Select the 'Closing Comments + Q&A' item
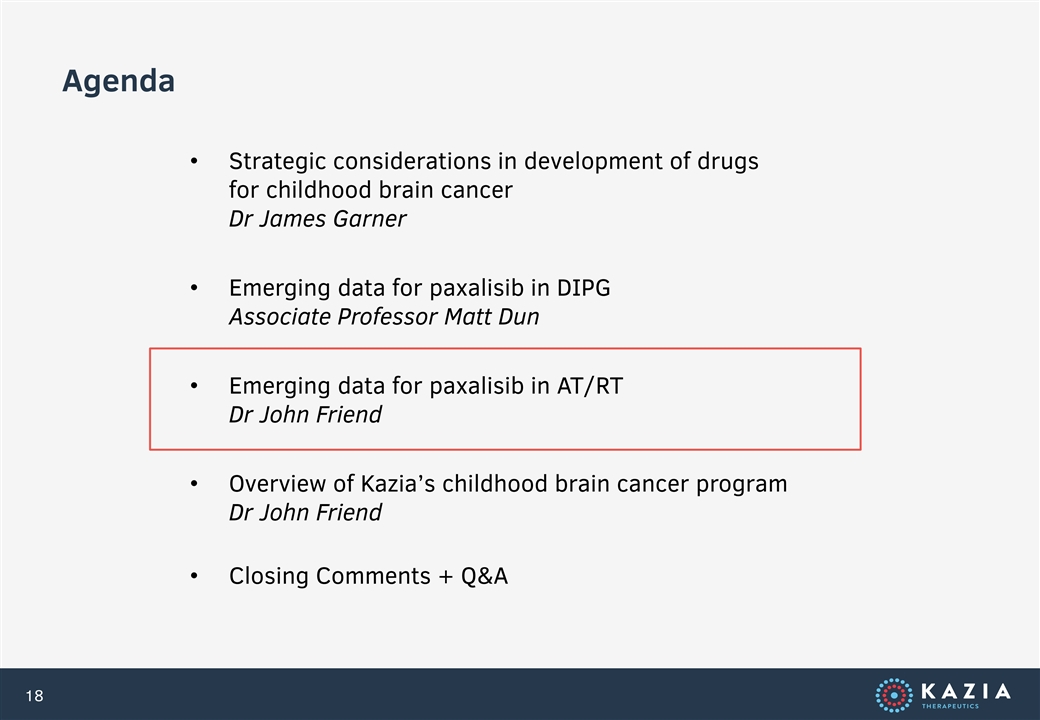Image resolution: width=1040 pixels, height=720 pixels. (368, 576)
